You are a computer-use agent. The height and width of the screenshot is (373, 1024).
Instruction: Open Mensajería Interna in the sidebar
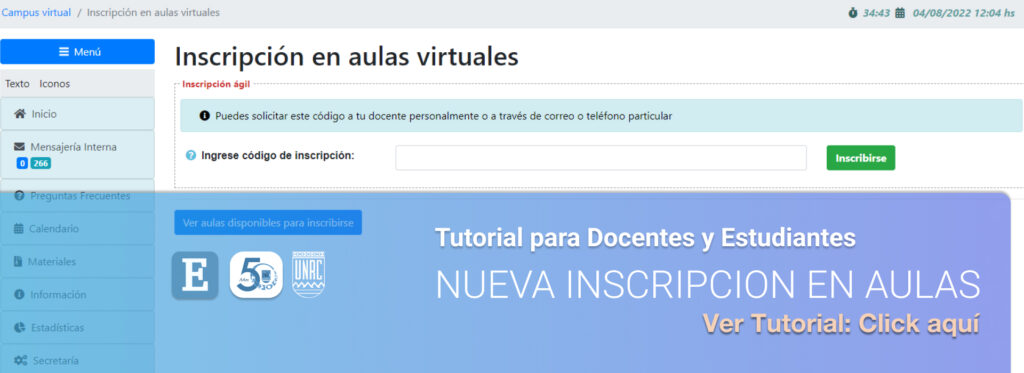pos(77,154)
